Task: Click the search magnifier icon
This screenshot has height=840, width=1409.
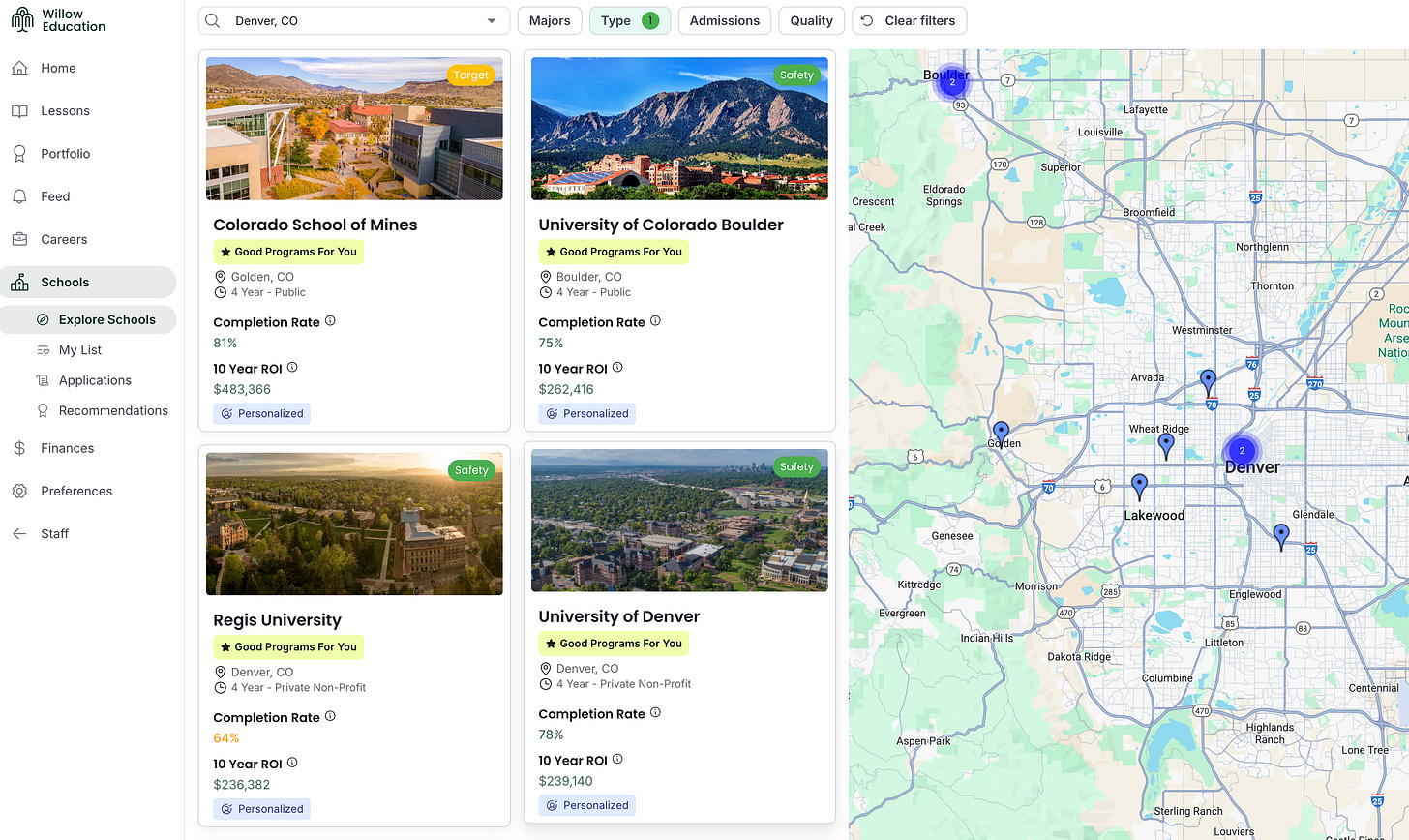Action: pyautogui.click(x=213, y=20)
